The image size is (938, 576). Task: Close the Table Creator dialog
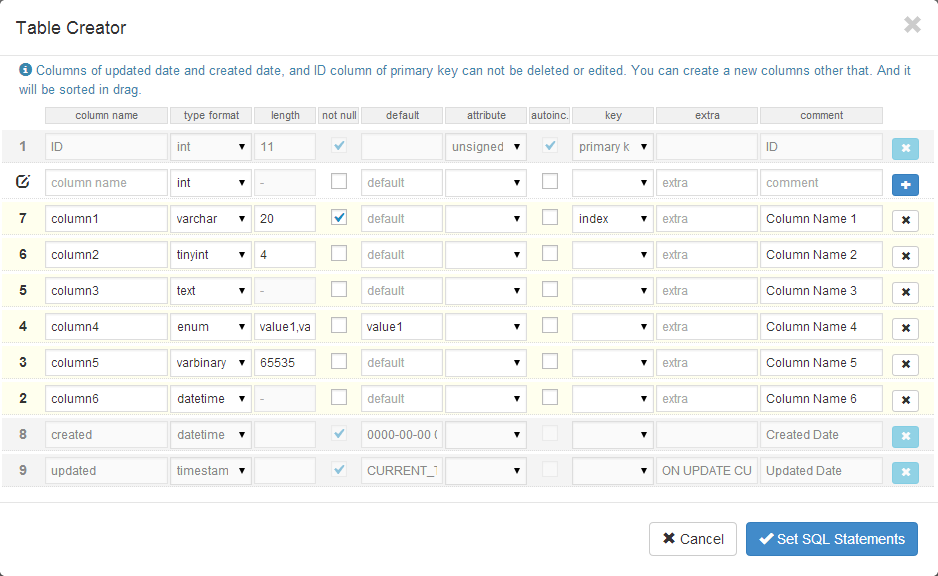point(912,25)
